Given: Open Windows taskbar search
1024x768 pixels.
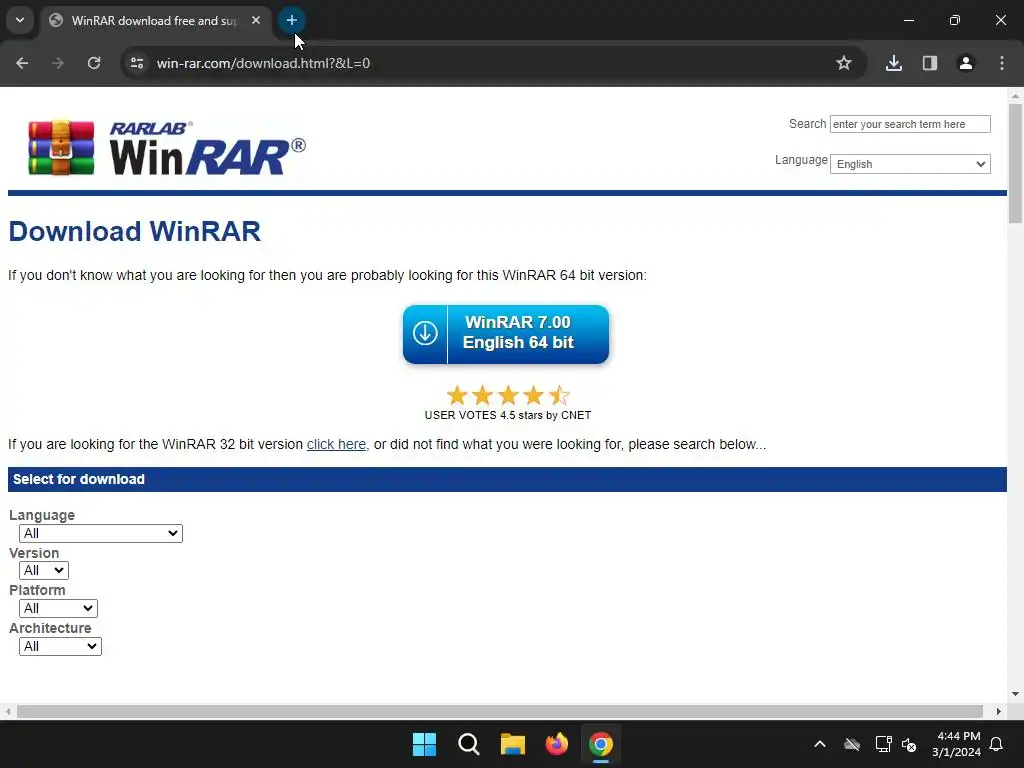Looking at the screenshot, I should pyautogui.click(x=468, y=744).
